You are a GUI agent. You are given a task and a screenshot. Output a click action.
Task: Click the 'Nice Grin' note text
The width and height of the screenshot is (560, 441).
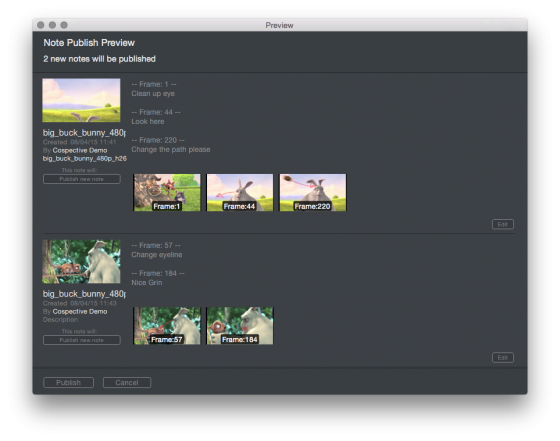click(x=146, y=282)
